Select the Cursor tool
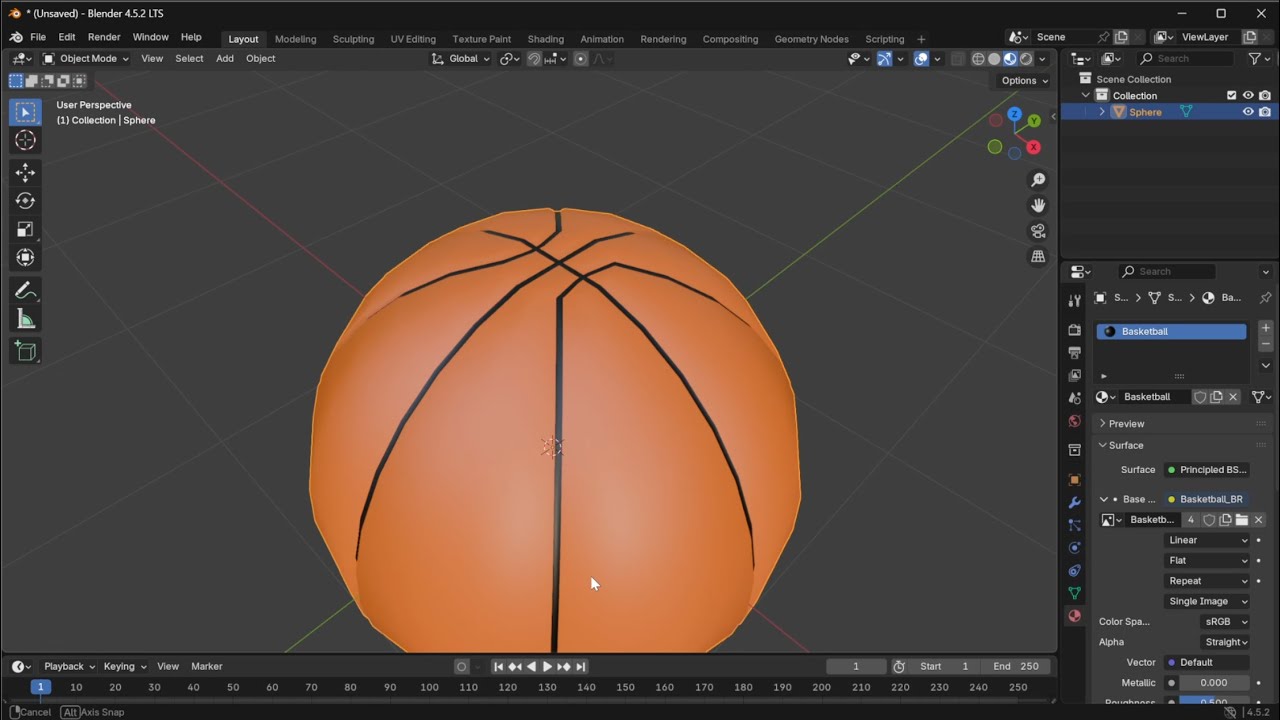 (25, 141)
